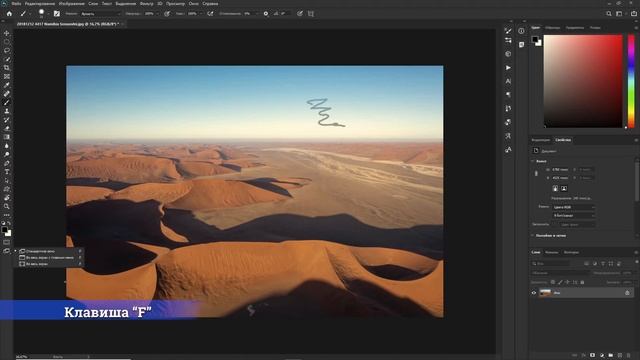Switch to the Образцы tab

coord(553,28)
